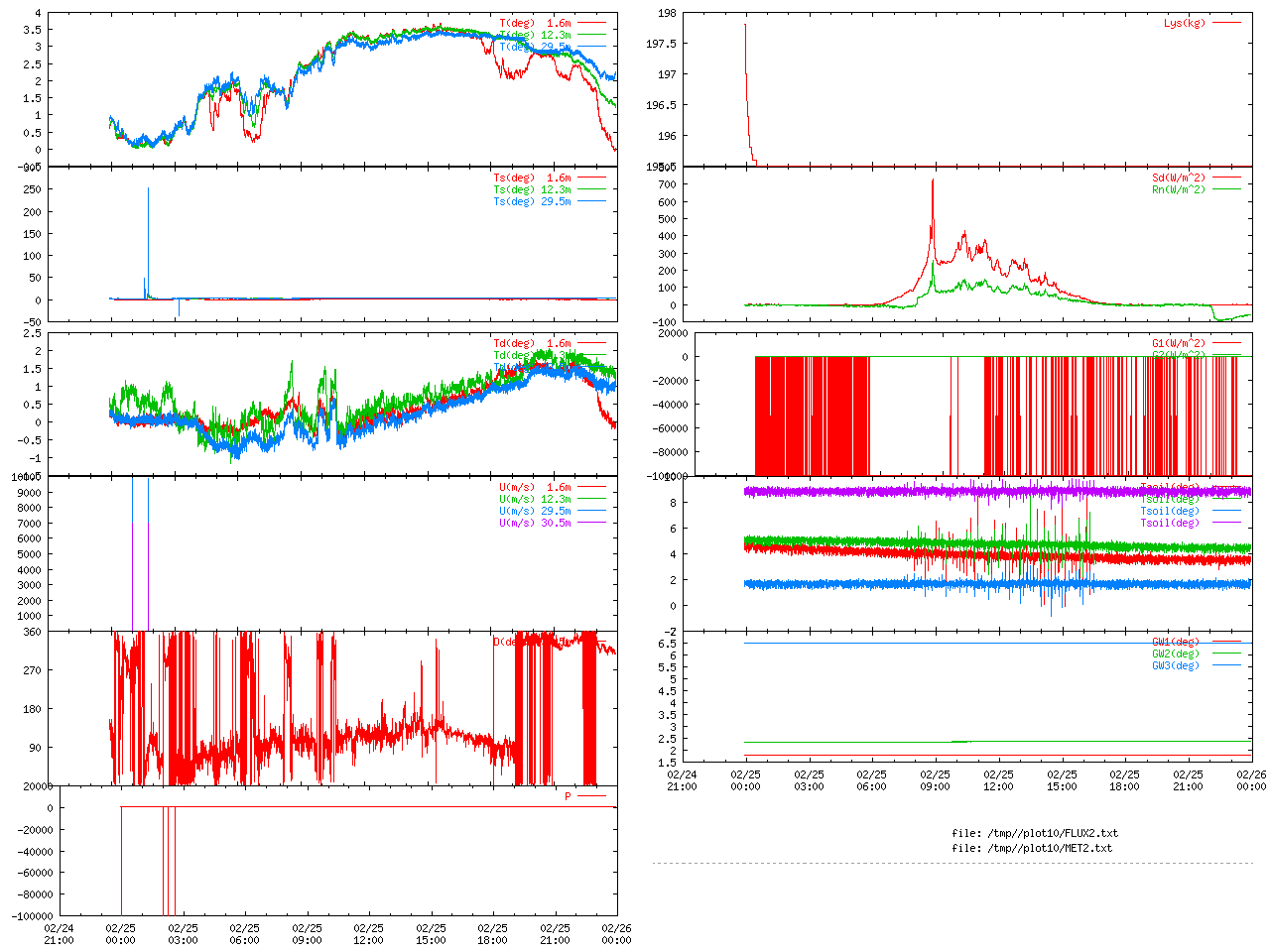1270x952 pixels.
Task: Click the 'P' legend label
Action: click(x=569, y=797)
